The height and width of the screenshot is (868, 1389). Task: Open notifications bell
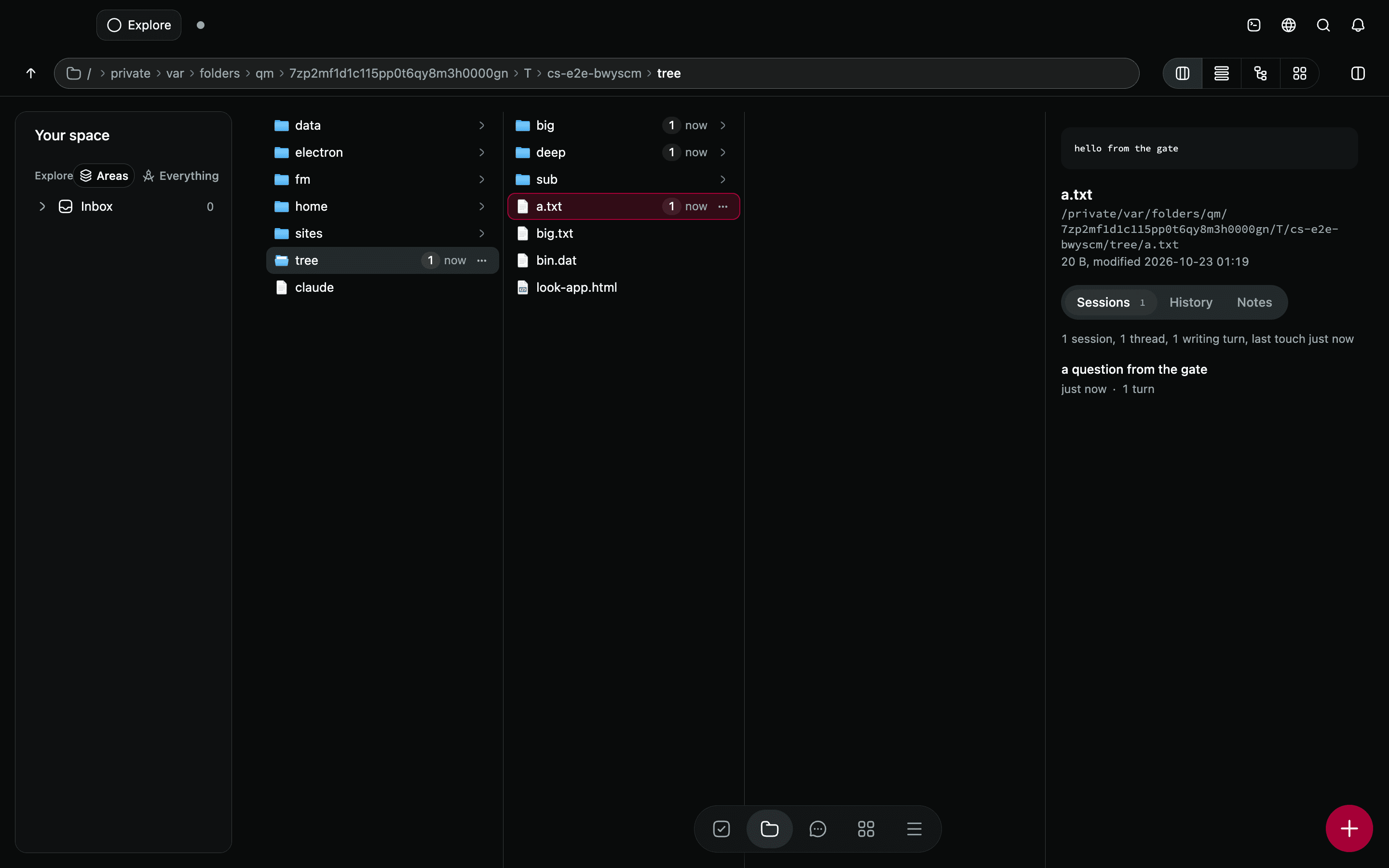[x=1358, y=25]
